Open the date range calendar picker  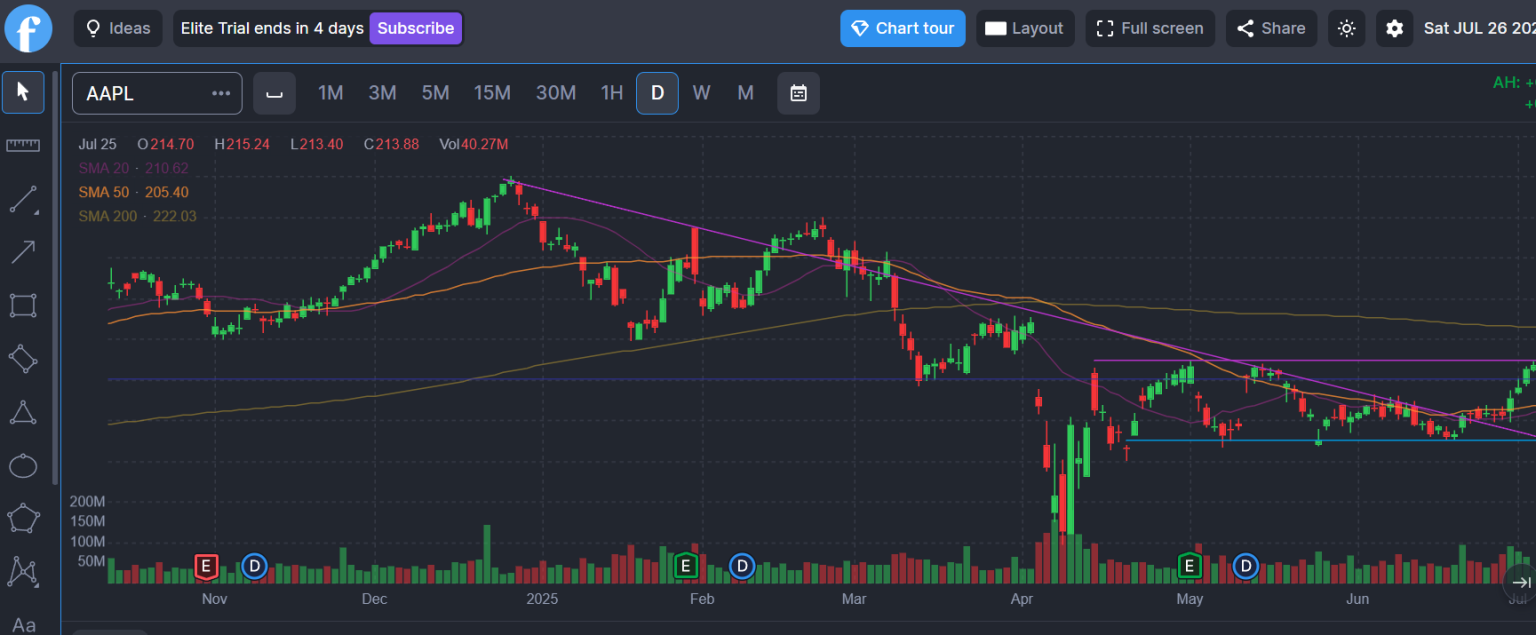click(x=798, y=93)
